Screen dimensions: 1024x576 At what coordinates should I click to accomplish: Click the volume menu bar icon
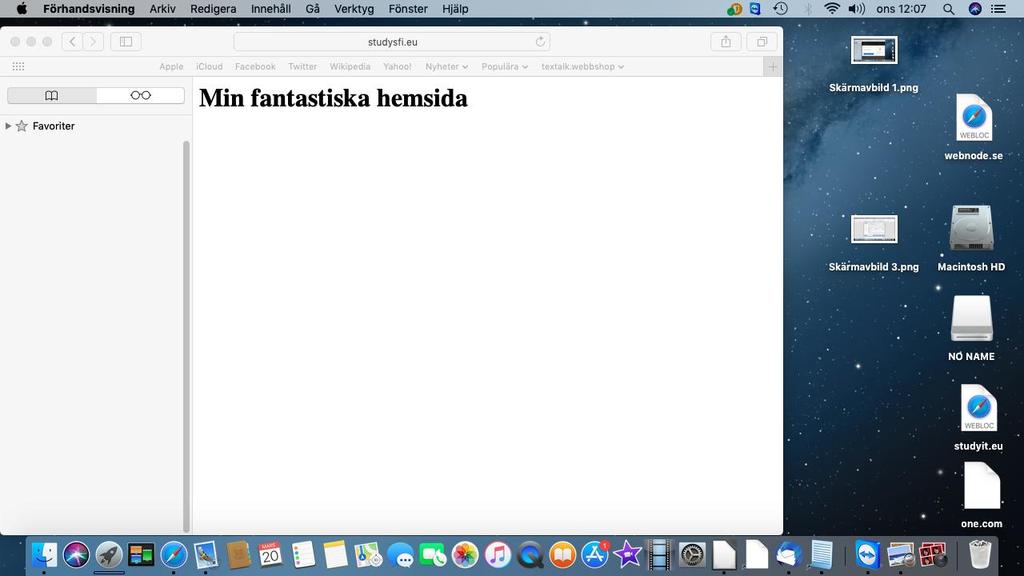pyautogui.click(x=856, y=8)
